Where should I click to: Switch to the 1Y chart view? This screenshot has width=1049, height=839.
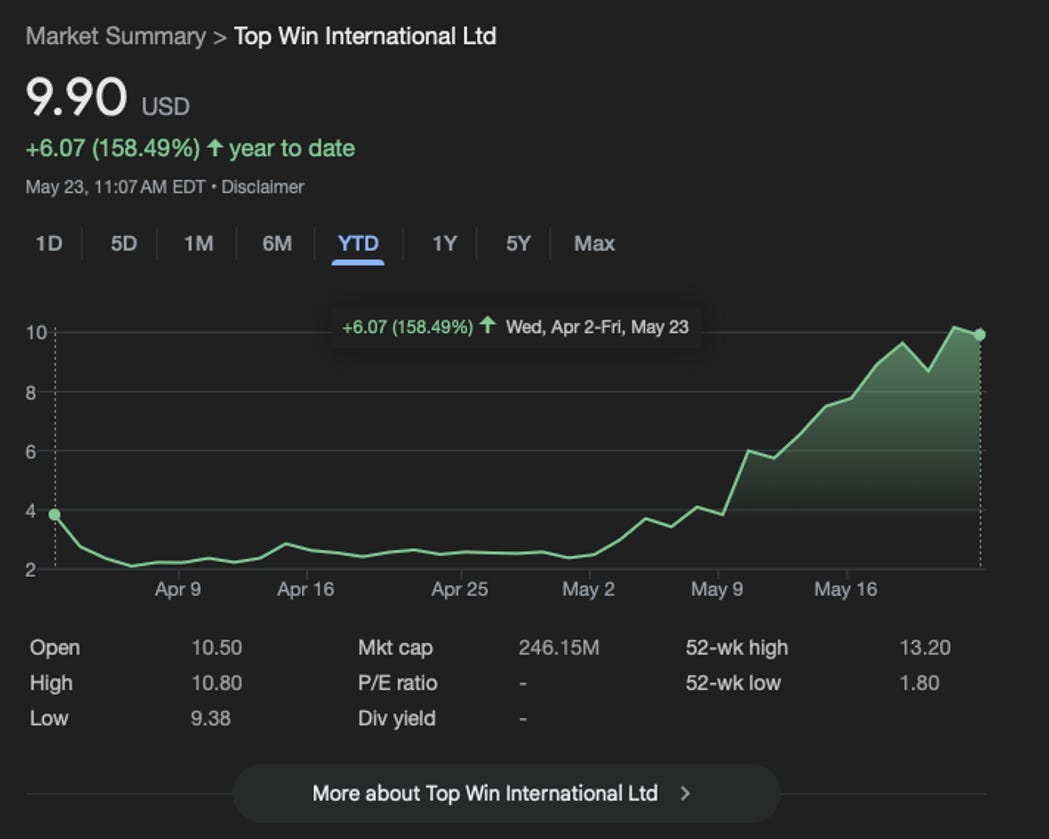[444, 243]
